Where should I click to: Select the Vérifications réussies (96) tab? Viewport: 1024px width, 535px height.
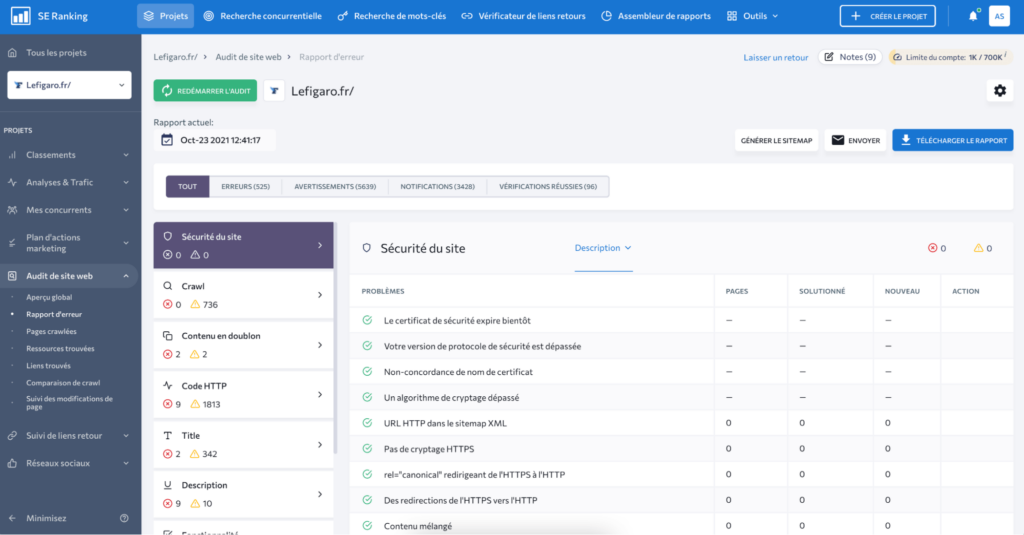pyautogui.click(x=548, y=186)
